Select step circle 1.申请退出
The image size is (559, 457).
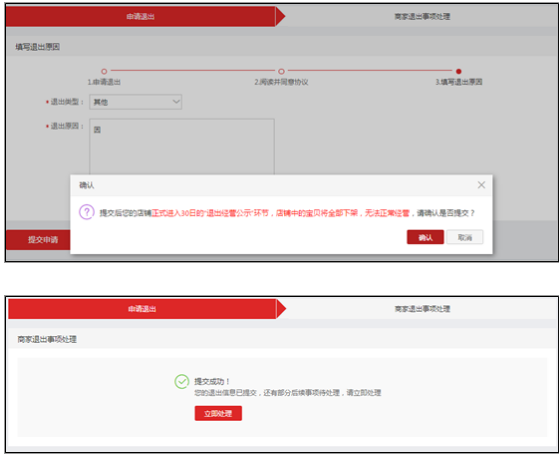(104, 71)
